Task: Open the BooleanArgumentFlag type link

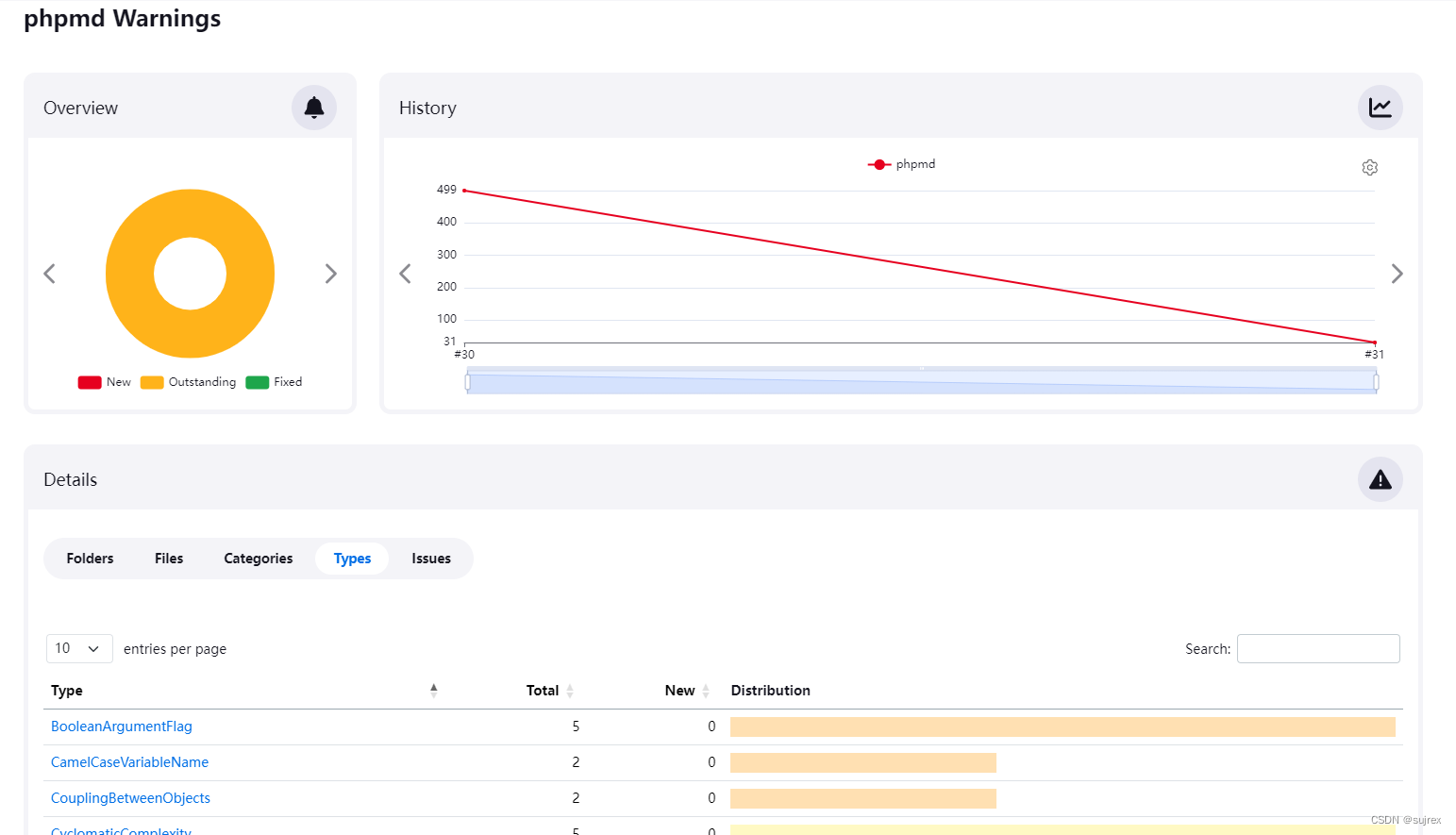Action: coord(122,726)
